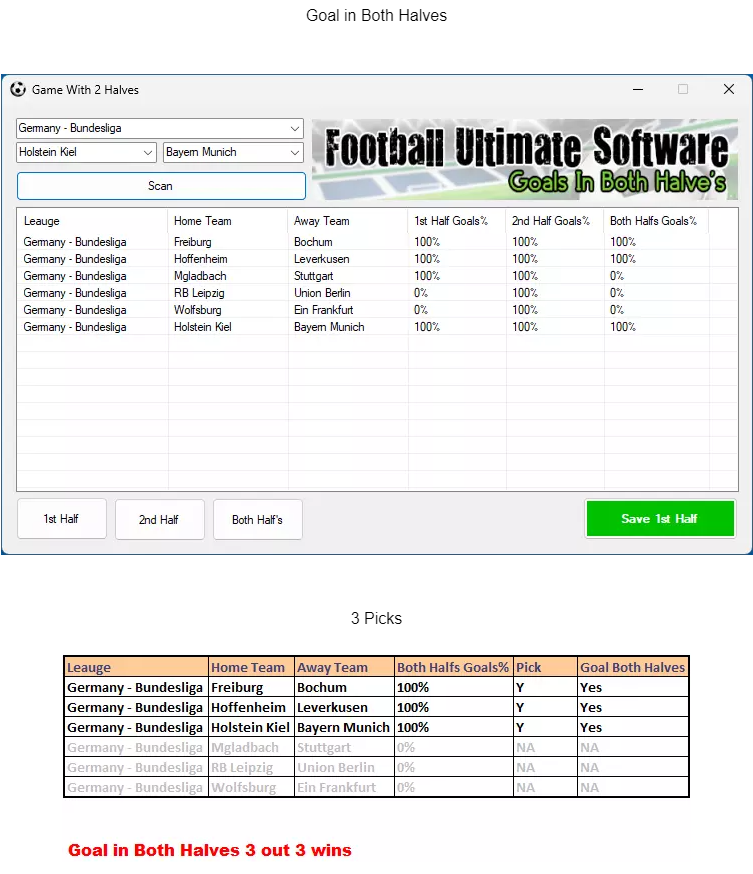
Task: Click the Goal in Both Halves page title
Action: [x=376, y=16]
